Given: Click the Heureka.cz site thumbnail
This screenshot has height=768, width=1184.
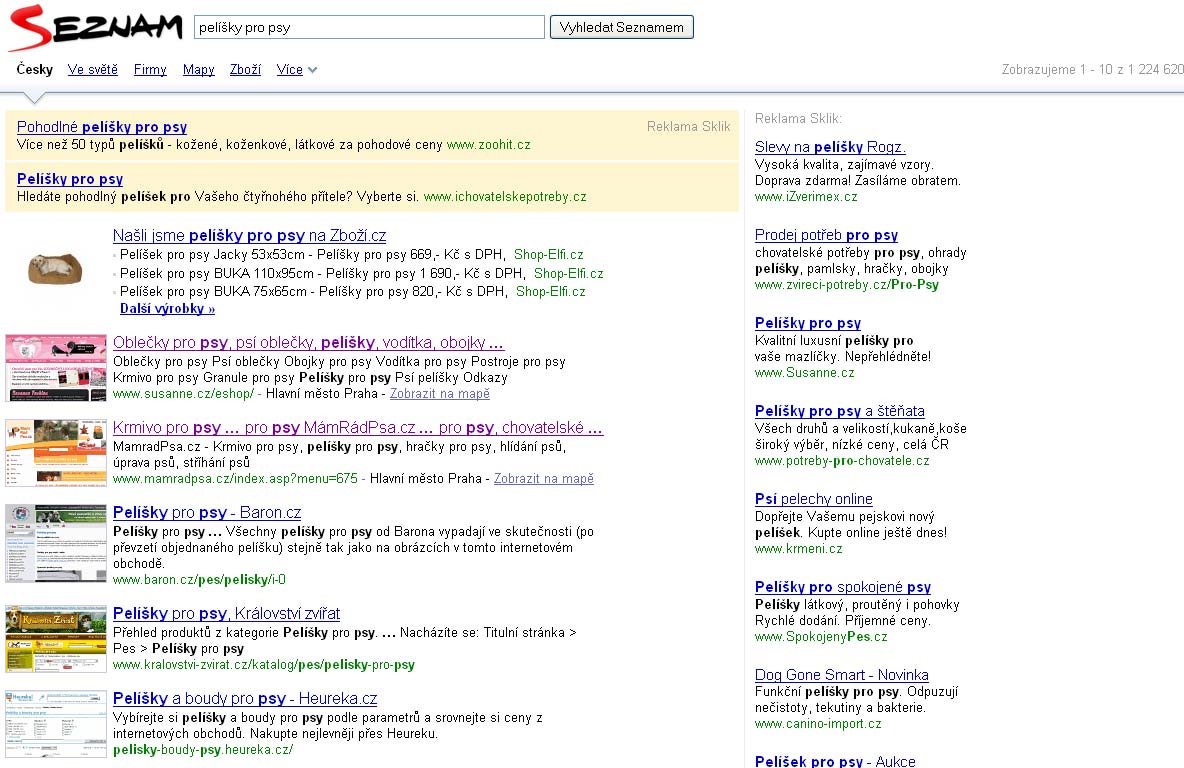Looking at the screenshot, I should point(56,724).
